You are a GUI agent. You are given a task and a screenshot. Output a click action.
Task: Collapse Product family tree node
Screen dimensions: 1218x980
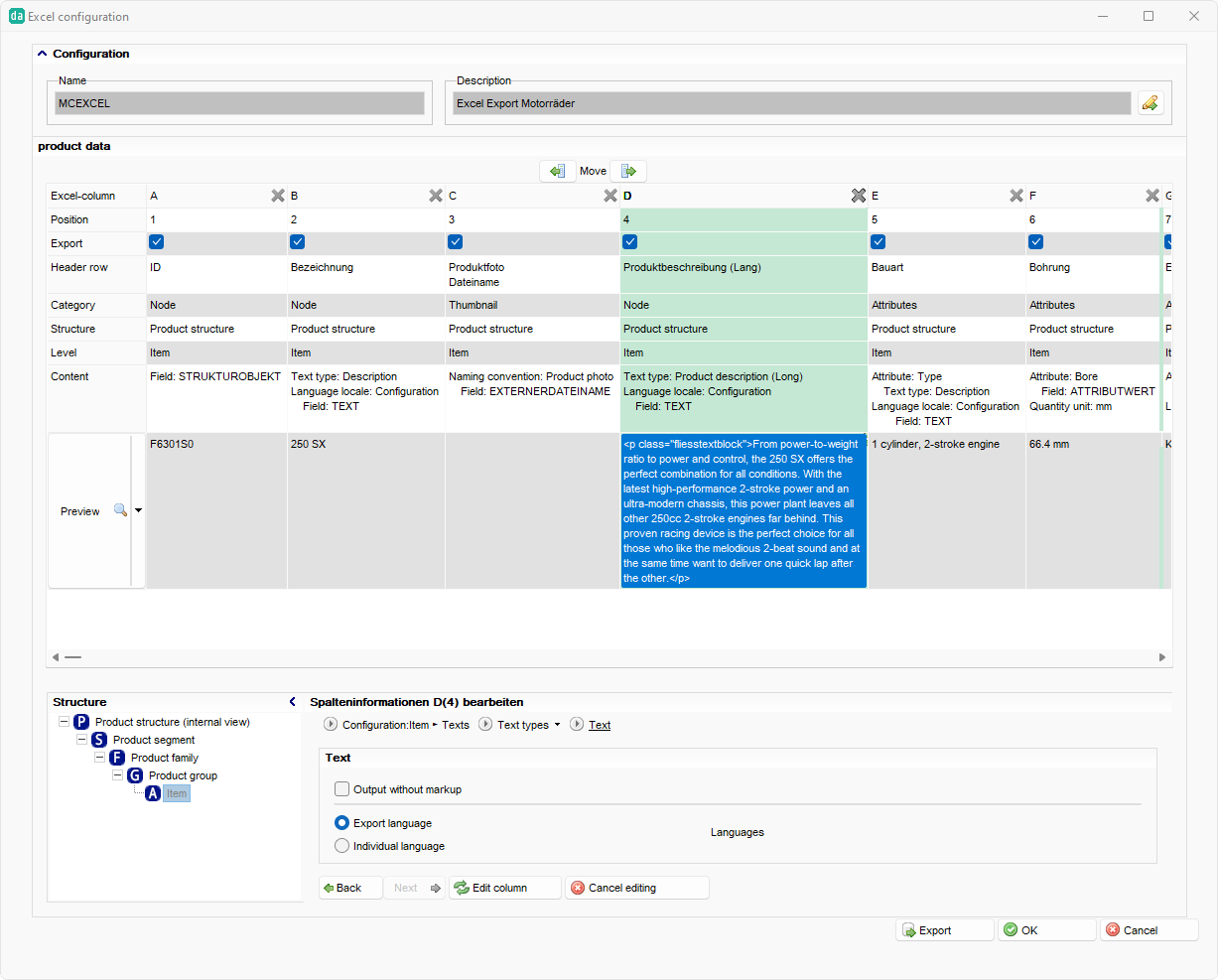pos(99,758)
